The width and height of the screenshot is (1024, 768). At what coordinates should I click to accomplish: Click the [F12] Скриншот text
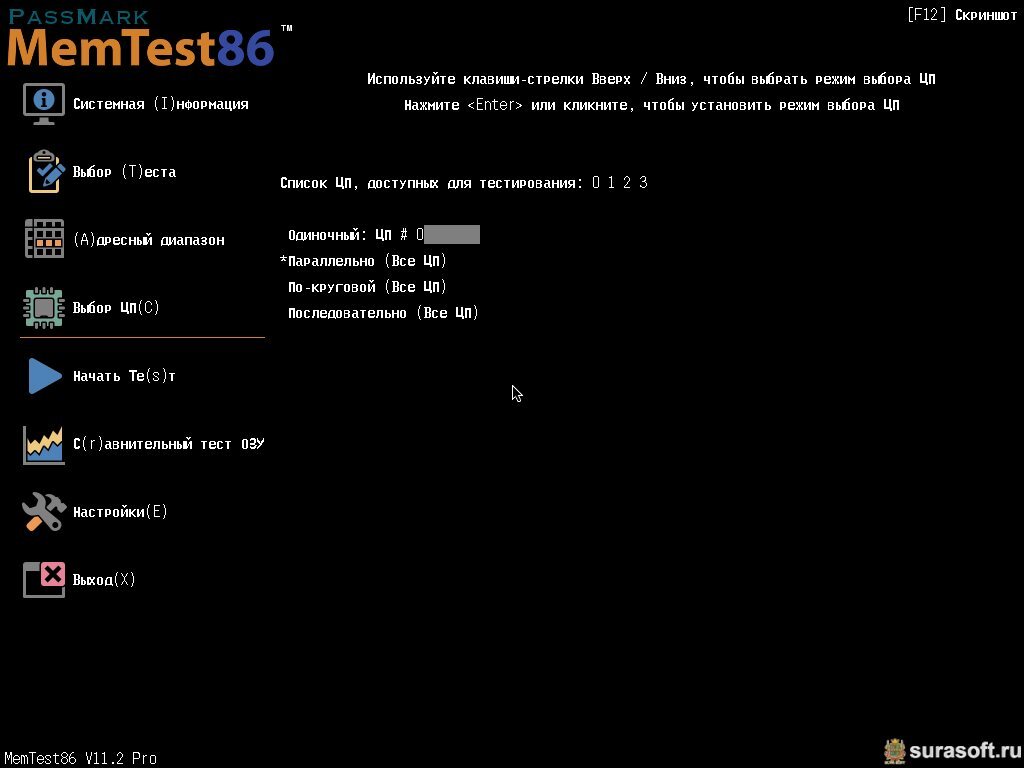(x=962, y=14)
